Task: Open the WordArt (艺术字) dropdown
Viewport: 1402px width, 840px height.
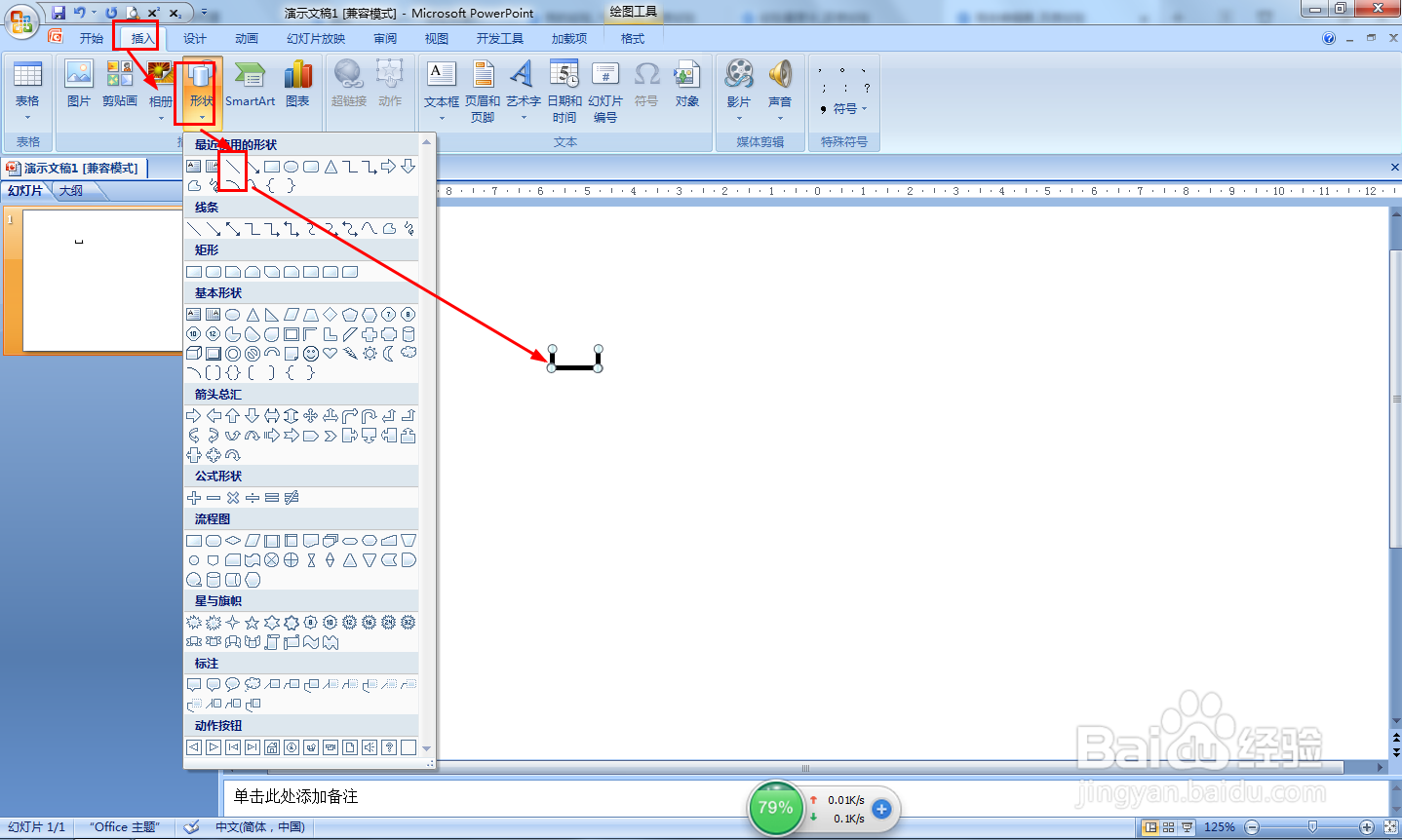Action: coord(524,118)
